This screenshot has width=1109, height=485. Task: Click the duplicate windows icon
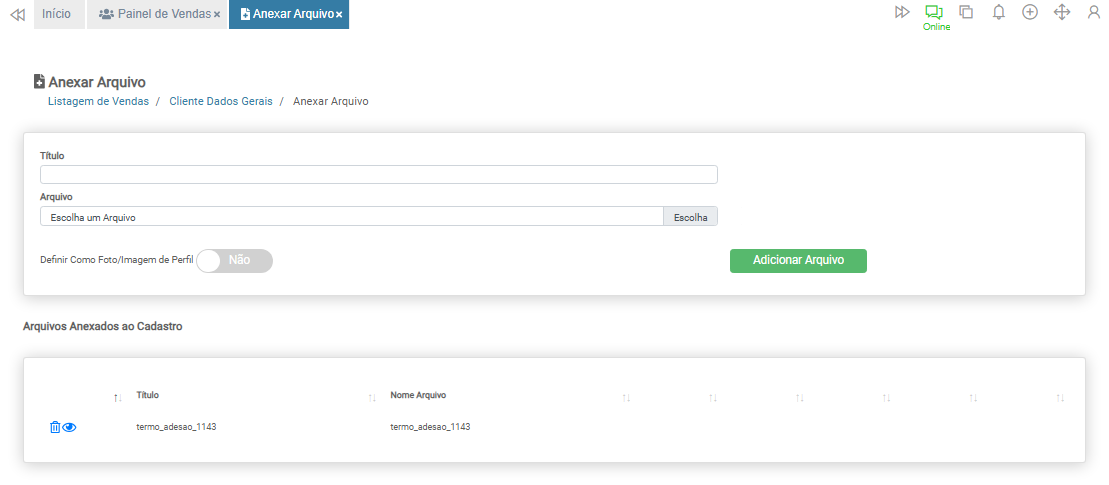pyautogui.click(x=966, y=12)
